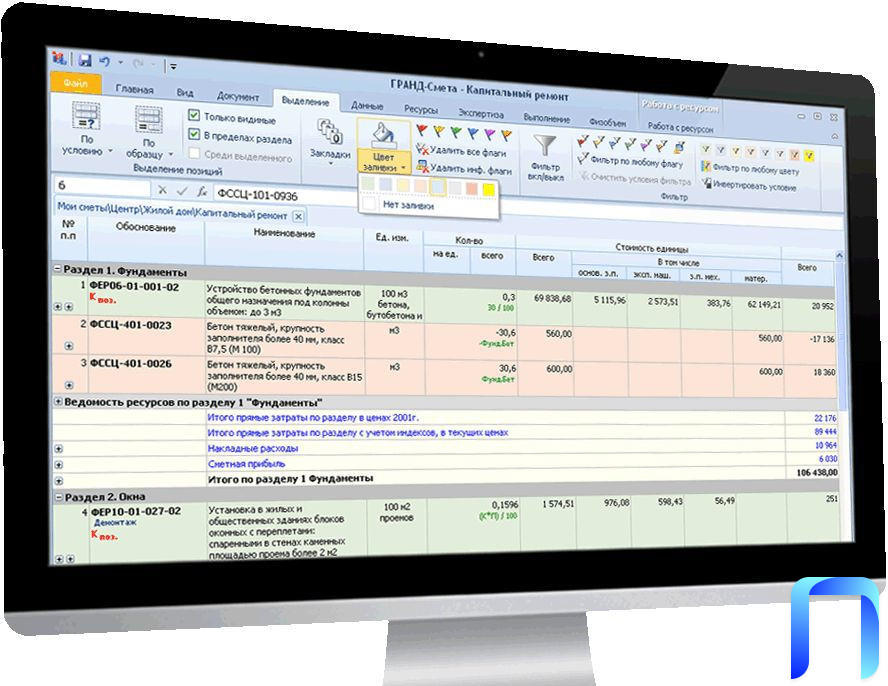The width and height of the screenshot is (888, 686).
Task: Toggle В пределах раздела checkbox
Action: pyautogui.click(x=194, y=134)
